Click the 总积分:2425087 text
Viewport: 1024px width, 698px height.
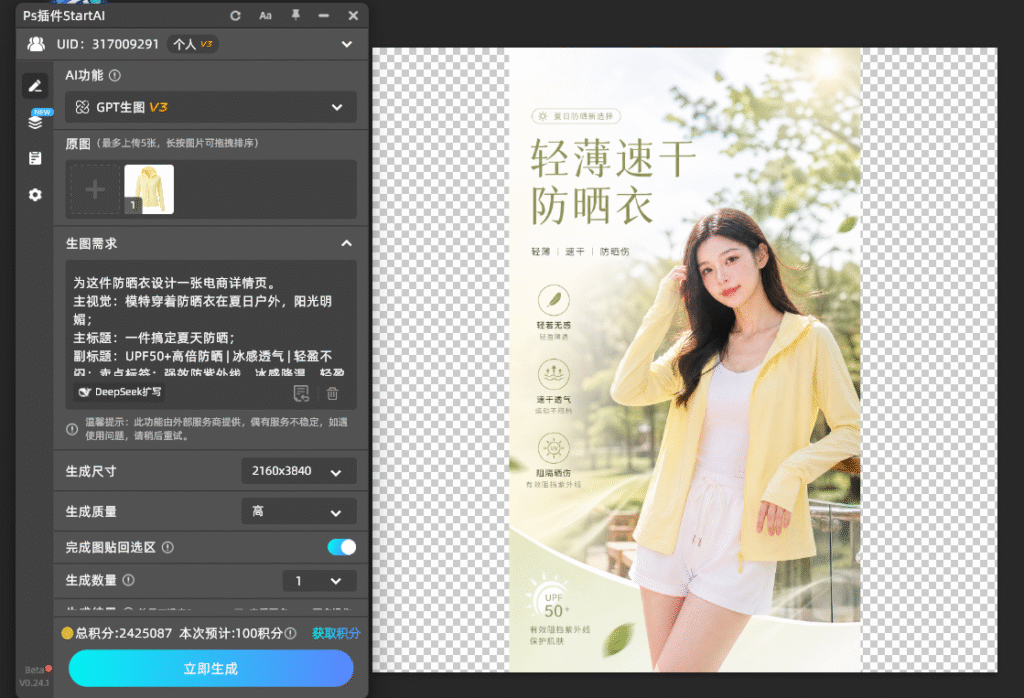(124, 633)
